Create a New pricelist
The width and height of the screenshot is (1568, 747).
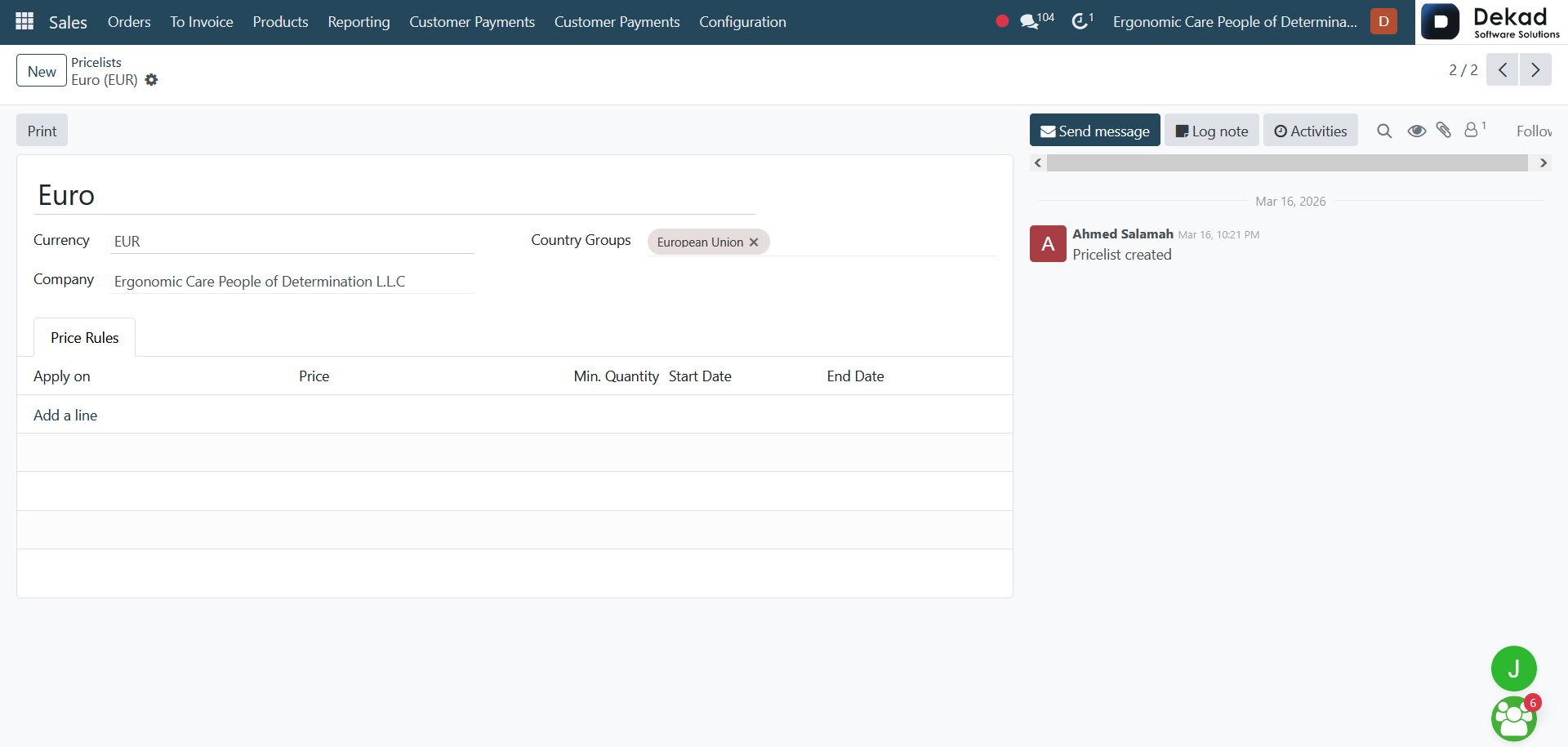42,71
